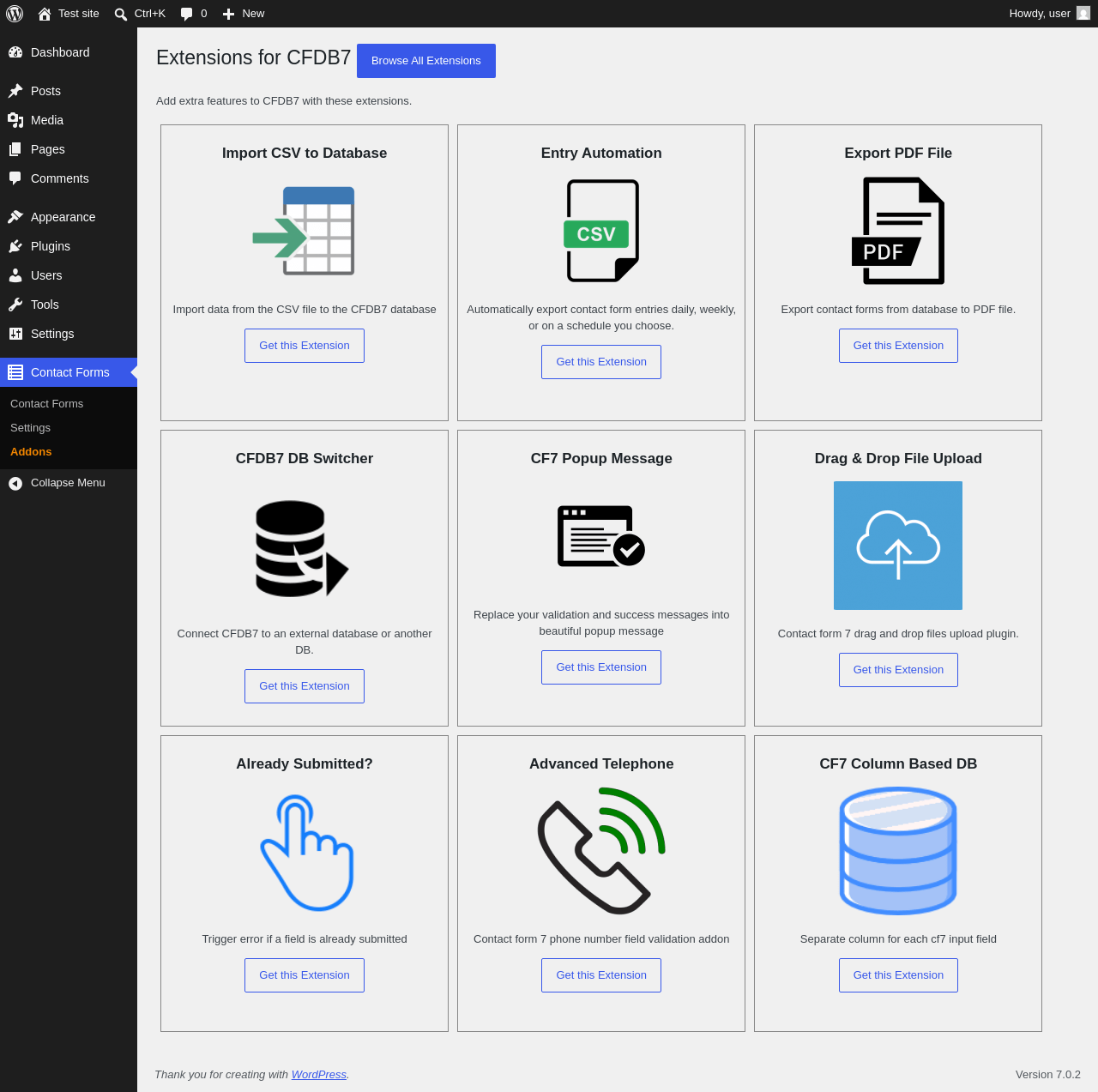Get the CFDB7 DB Switcher extension
The height and width of the screenshot is (1092, 1098).
click(305, 686)
